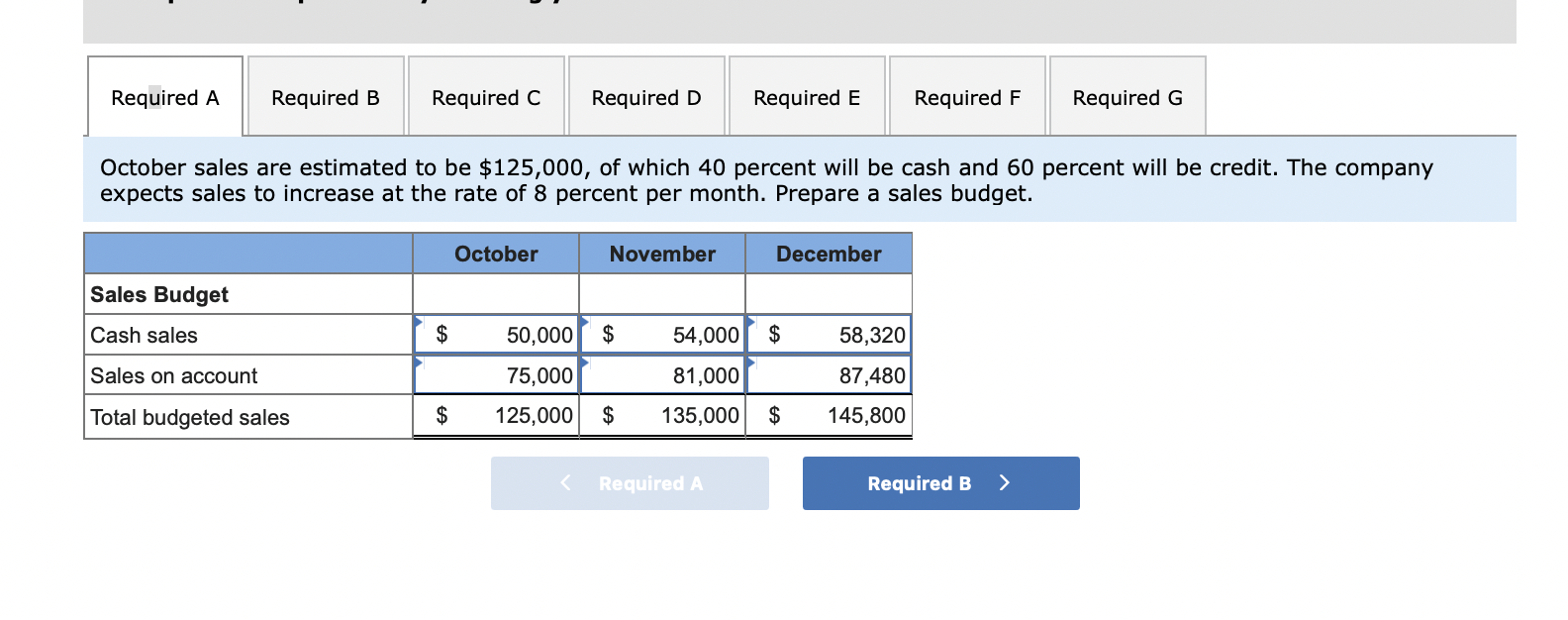The width and height of the screenshot is (1568, 620).
Task: Switch to the Required C tab
Action: [x=486, y=97]
